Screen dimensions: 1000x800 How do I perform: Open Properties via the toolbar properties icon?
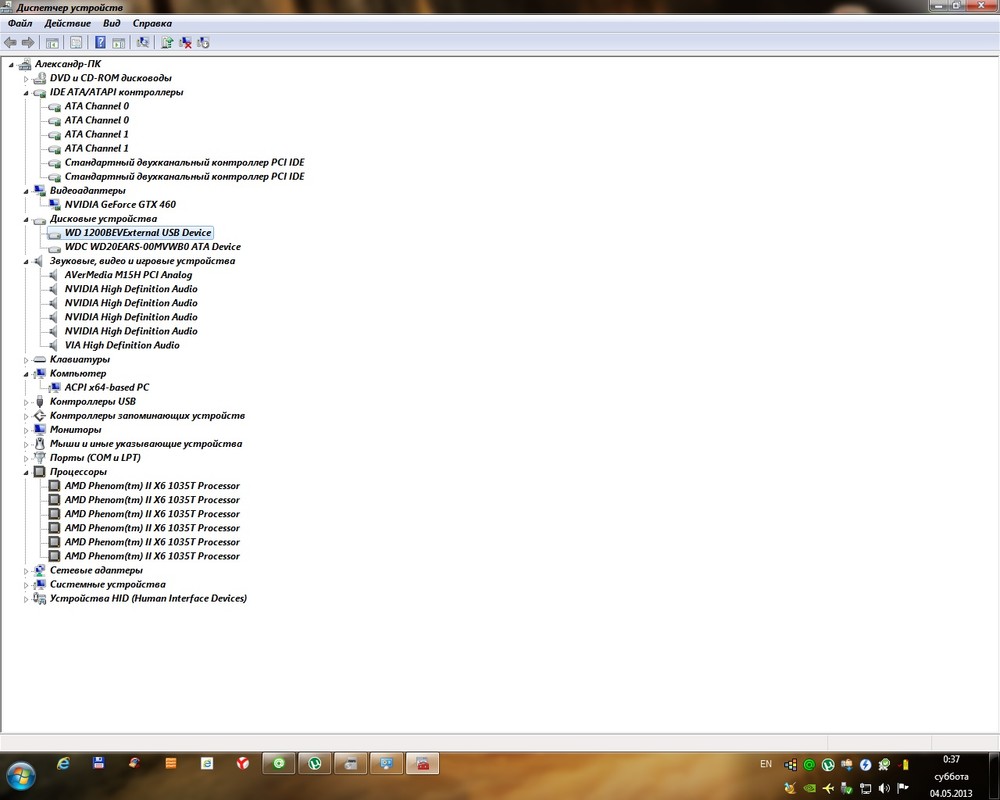(x=76, y=43)
